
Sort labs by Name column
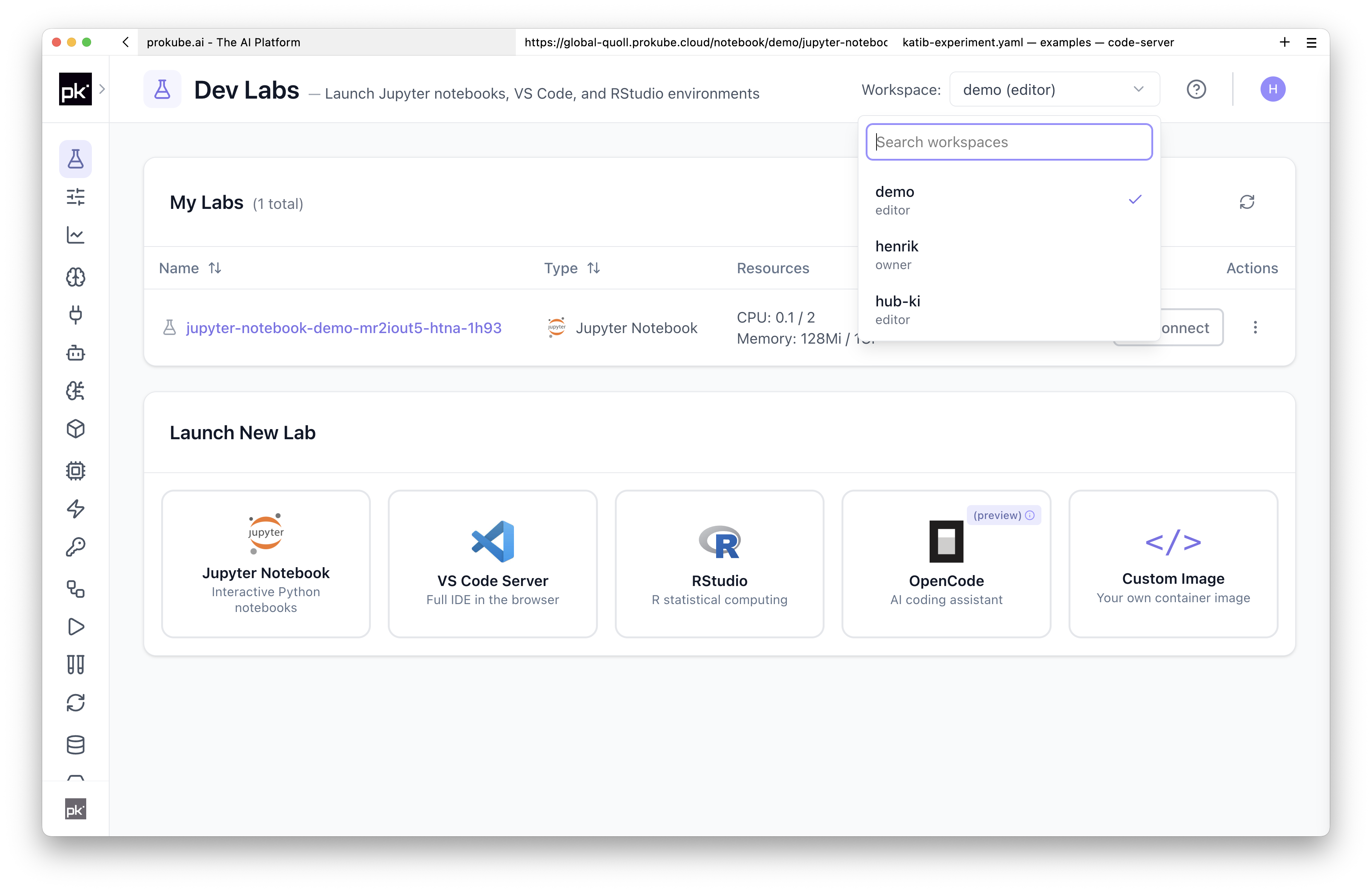(215, 268)
